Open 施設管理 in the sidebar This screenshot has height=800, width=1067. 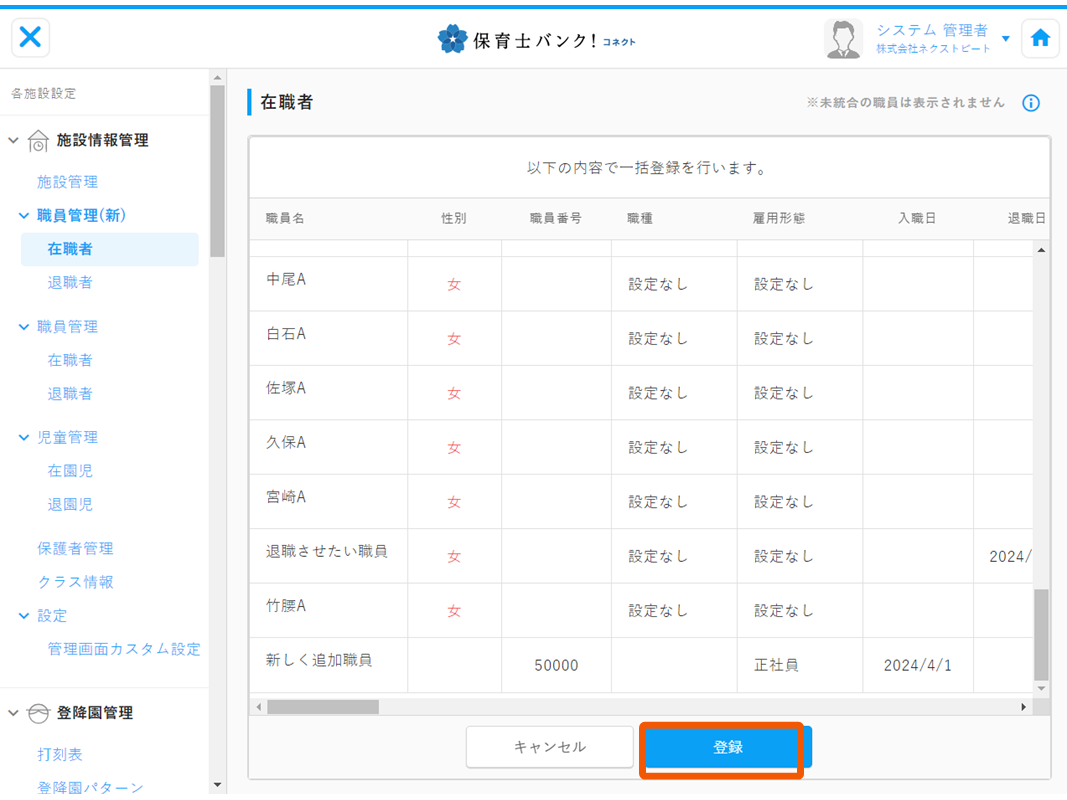point(67,182)
